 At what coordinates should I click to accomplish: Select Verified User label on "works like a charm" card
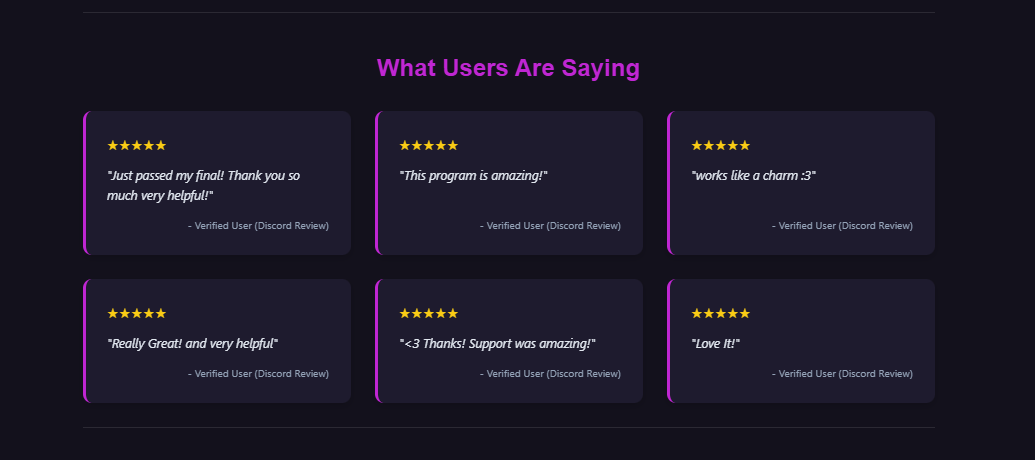pos(842,226)
